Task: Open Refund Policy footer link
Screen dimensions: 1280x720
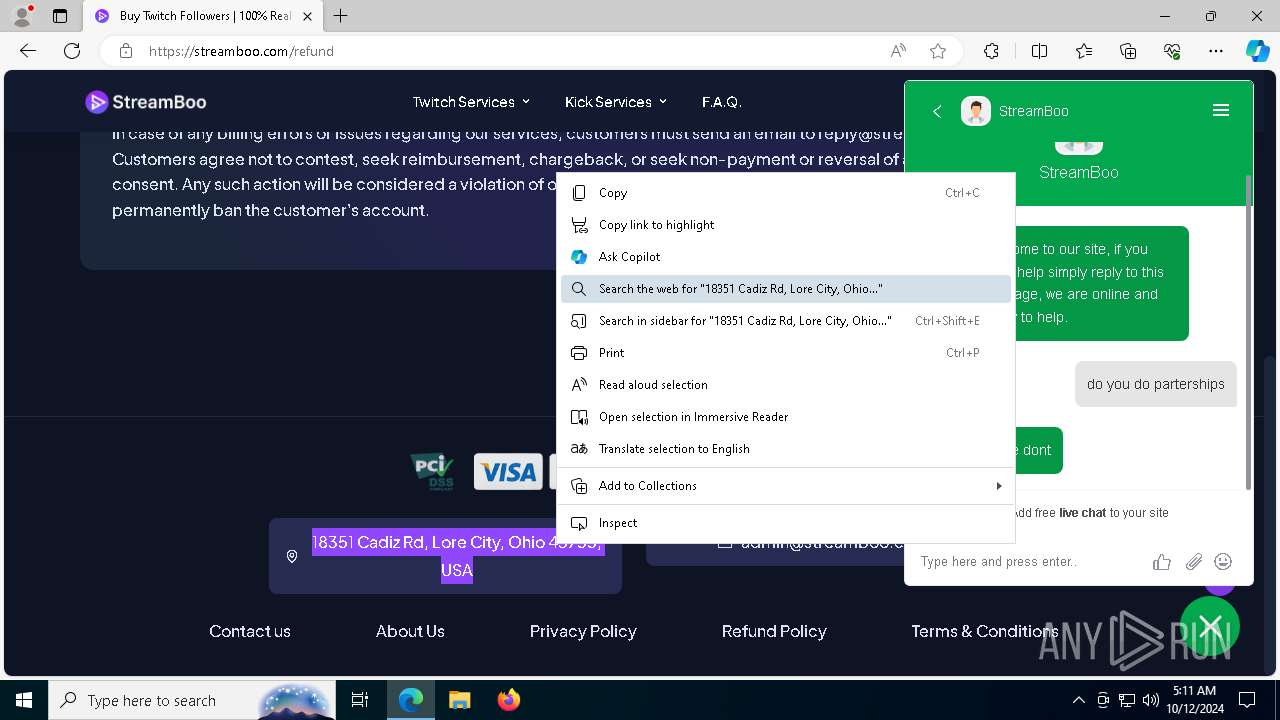Action: coord(774,631)
